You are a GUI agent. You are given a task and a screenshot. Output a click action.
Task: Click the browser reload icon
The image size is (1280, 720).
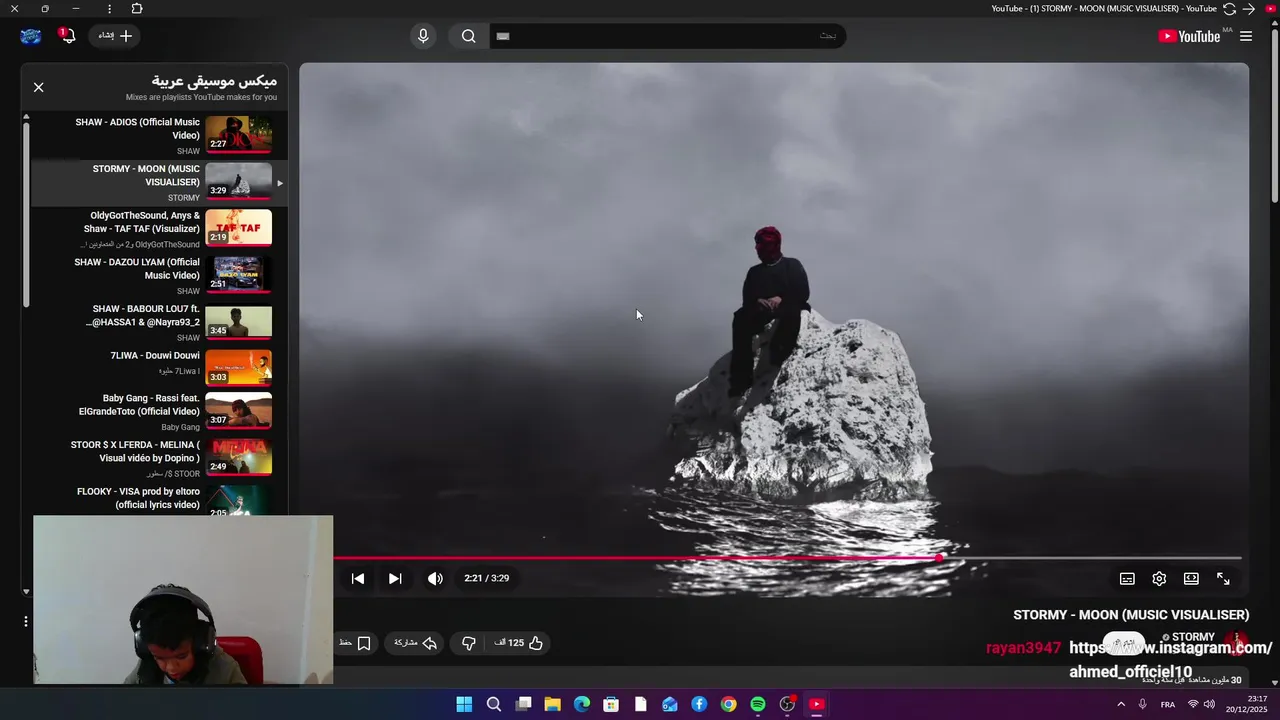tap(1229, 9)
